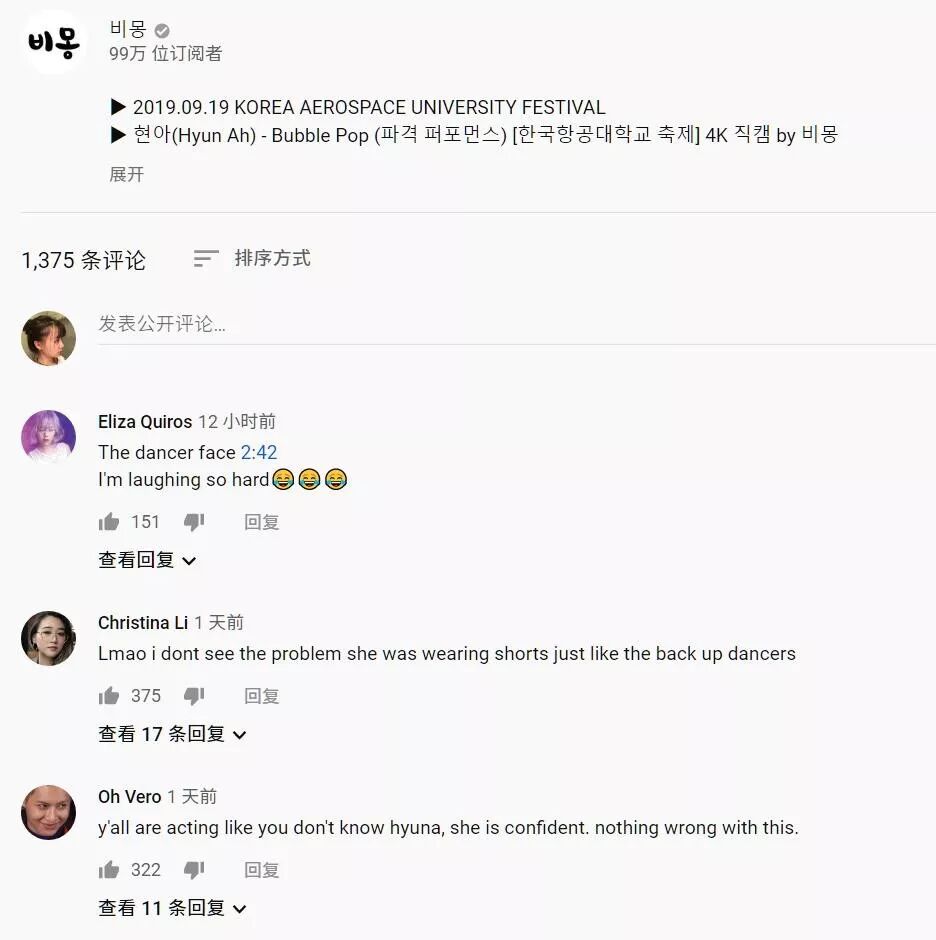This screenshot has height=940, width=936.
Task: Dislike Christina Li's comment
Action: pyautogui.click(x=194, y=696)
